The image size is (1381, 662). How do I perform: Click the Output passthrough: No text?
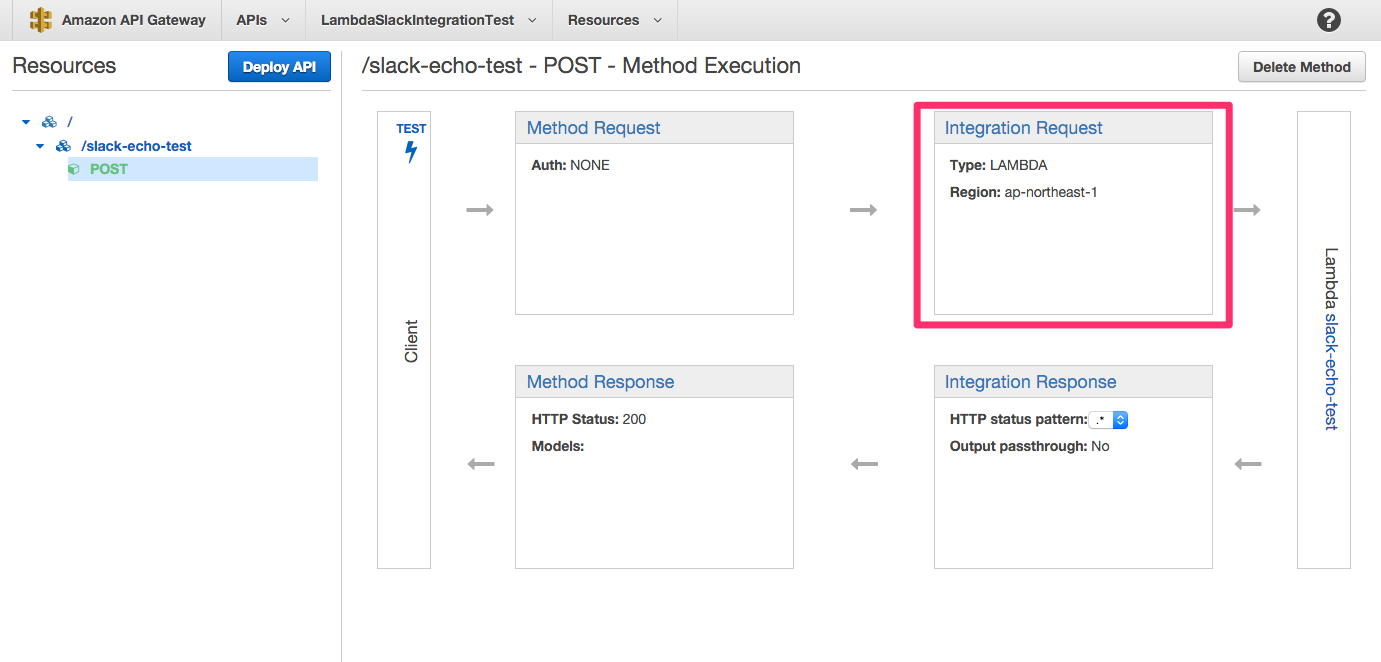(x=1030, y=446)
